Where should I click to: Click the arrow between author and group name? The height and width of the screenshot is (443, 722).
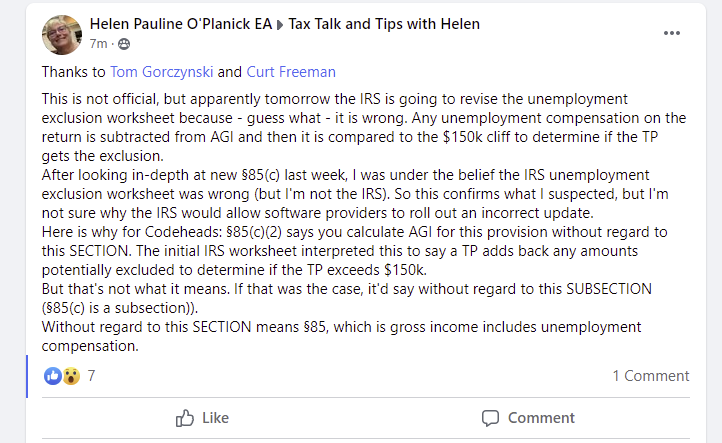[x=281, y=25]
